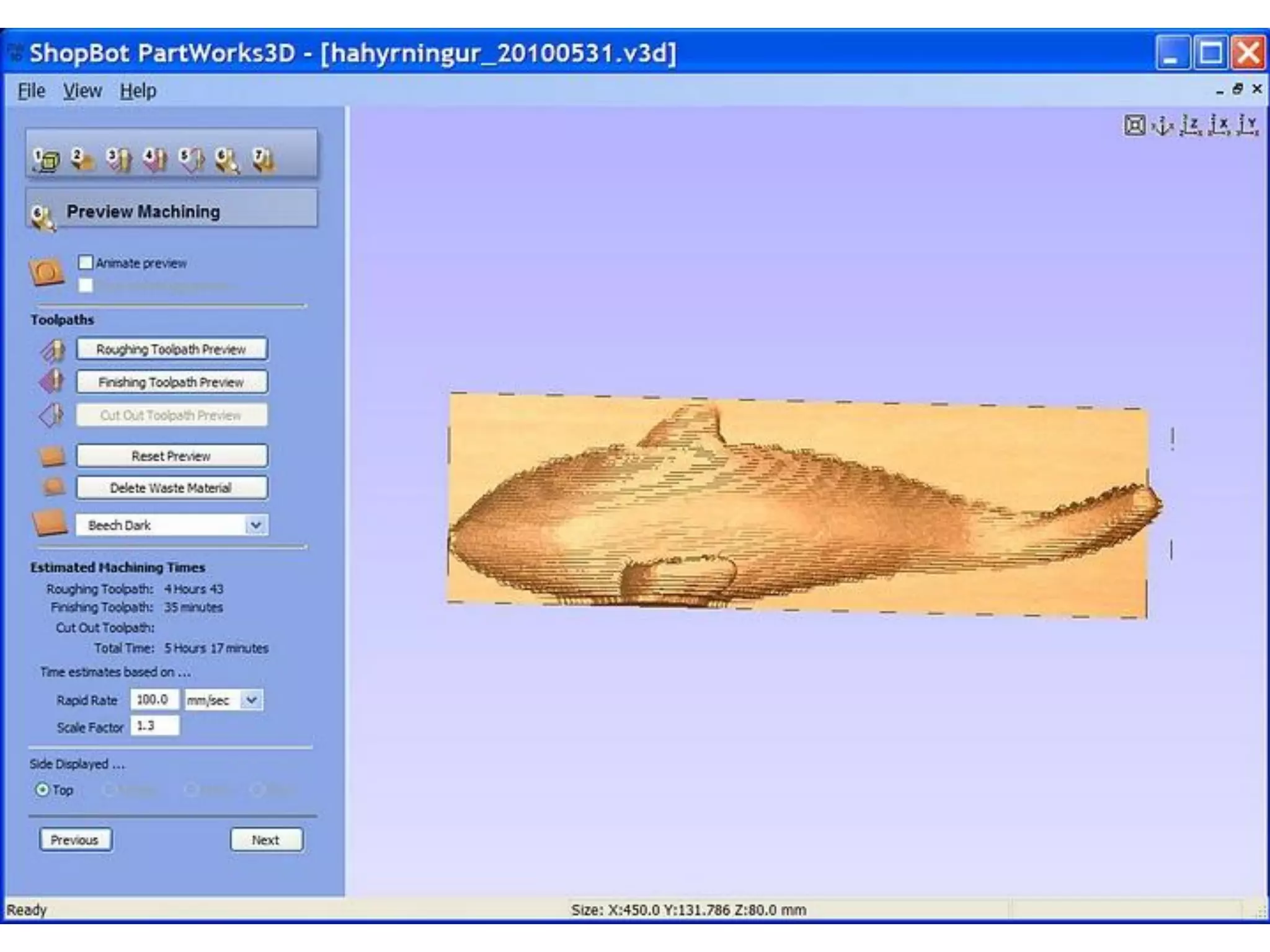Screen dimensions: 1270x952
Task: Select the Top side radio button
Action: [x=42, y=790]
